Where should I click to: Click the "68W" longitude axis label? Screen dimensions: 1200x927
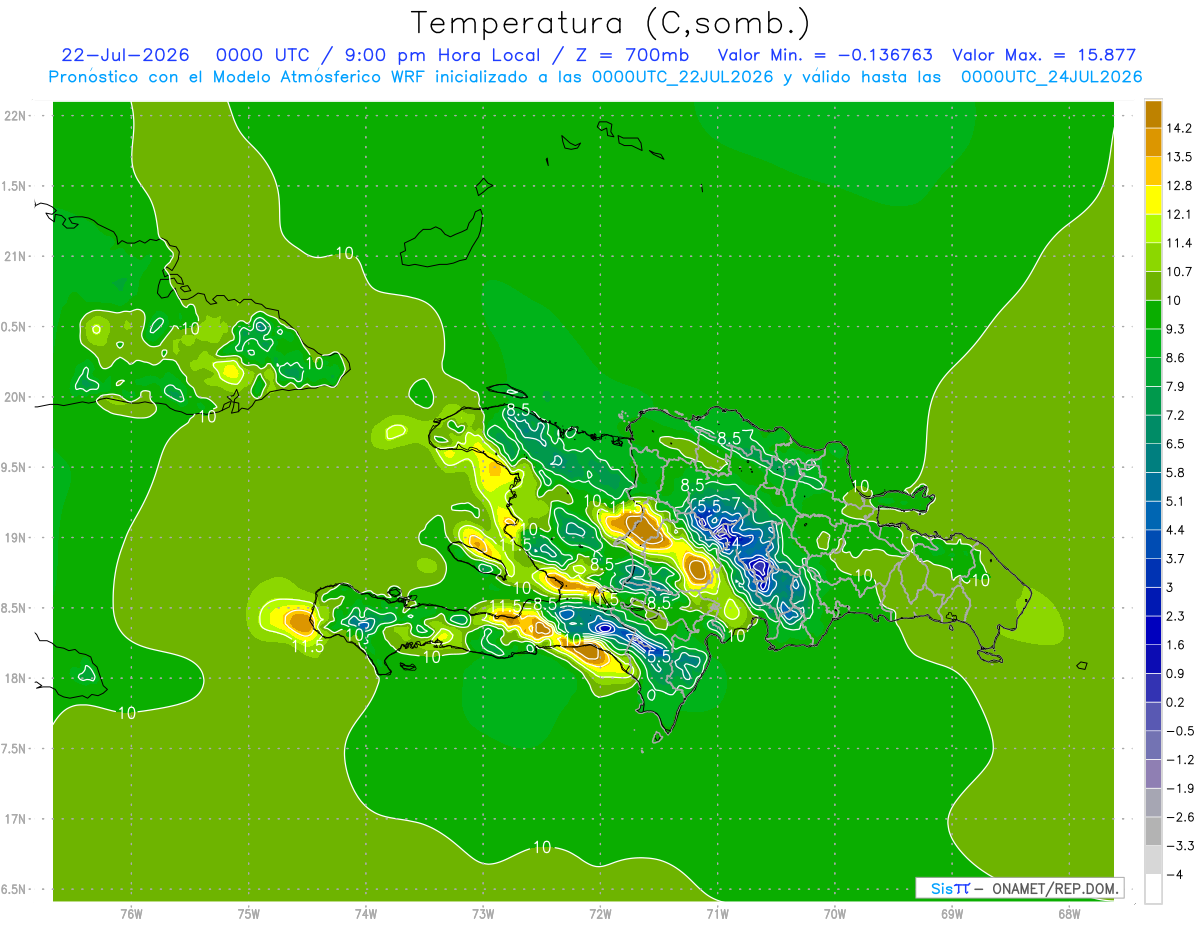(x=1069, y=914)
